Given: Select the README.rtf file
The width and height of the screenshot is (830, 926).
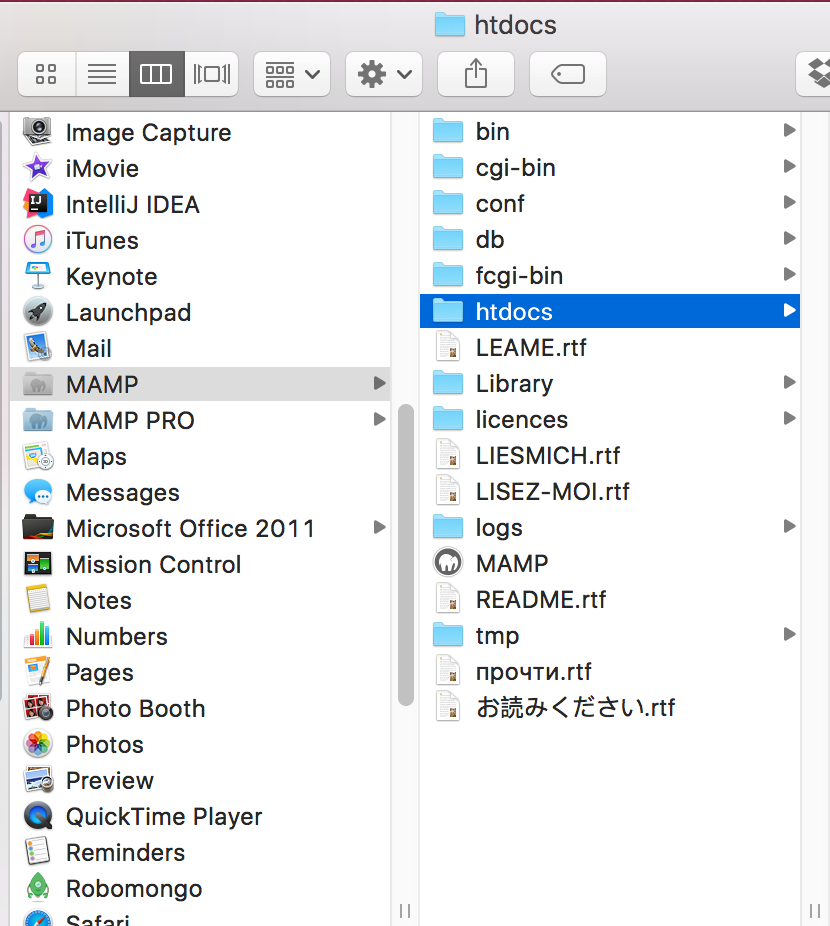Looking at the screenshot, I should [x=610, y=599].
